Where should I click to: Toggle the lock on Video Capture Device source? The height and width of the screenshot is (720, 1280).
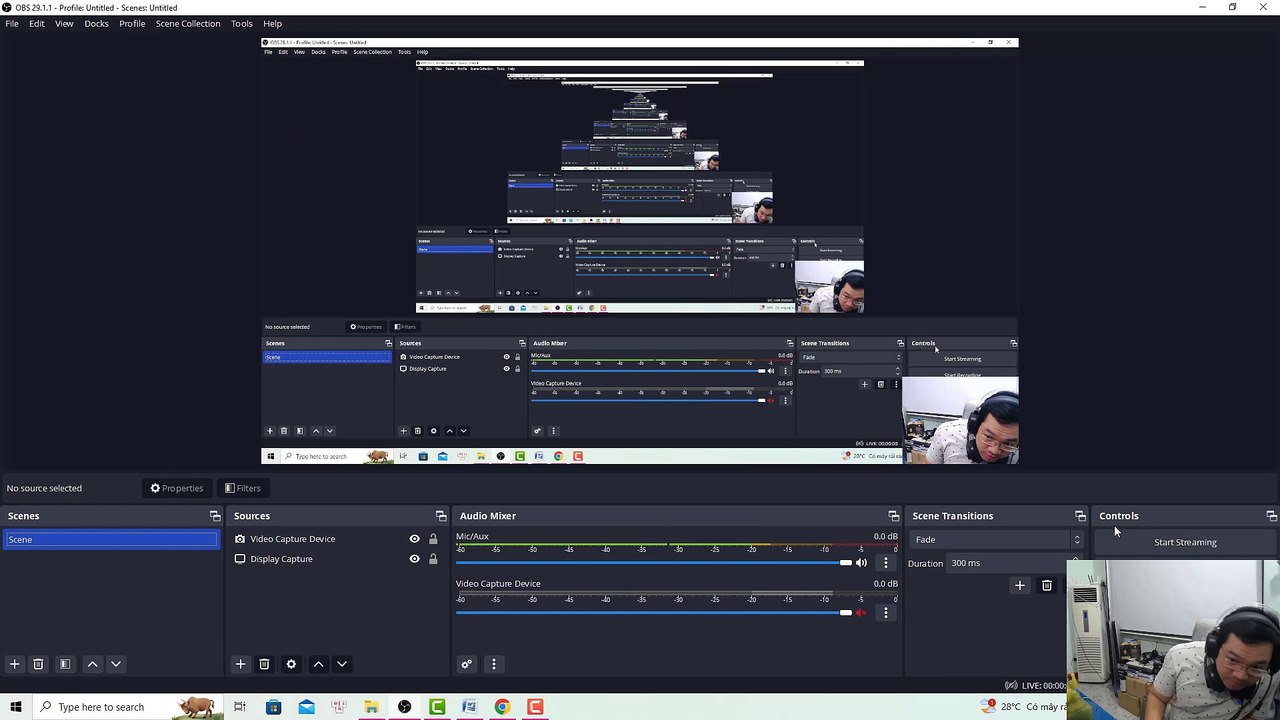[x=433, y=539]
